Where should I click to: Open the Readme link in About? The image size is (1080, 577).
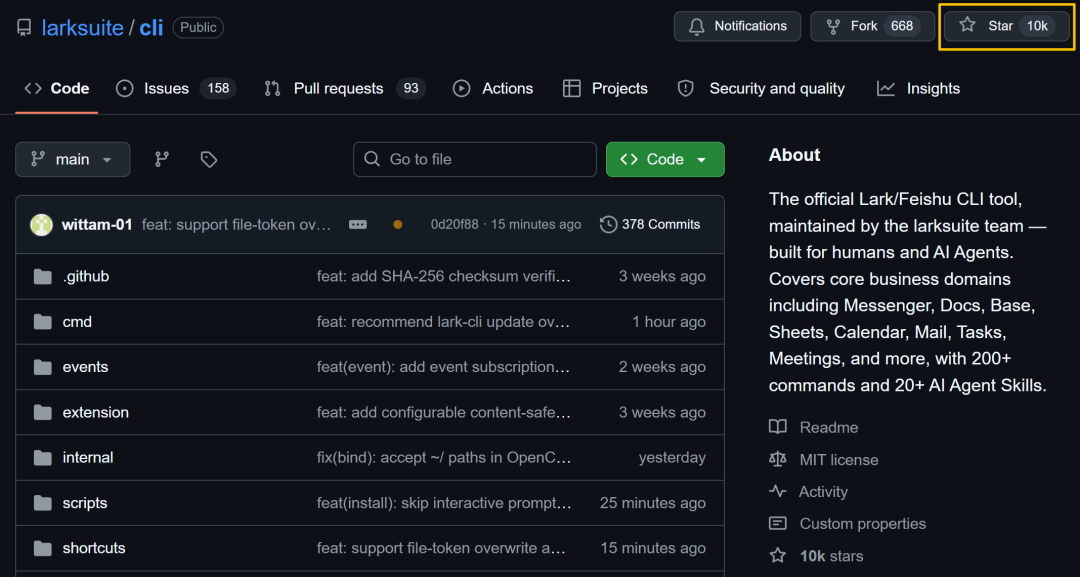pos(813,428)
